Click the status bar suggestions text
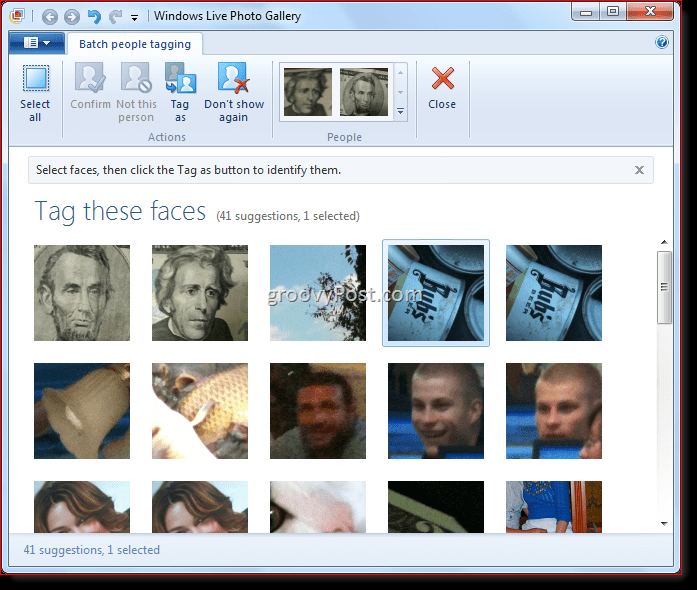Image resolution: width=697 pixels, height=590 pixels. (x=92, y=550)
